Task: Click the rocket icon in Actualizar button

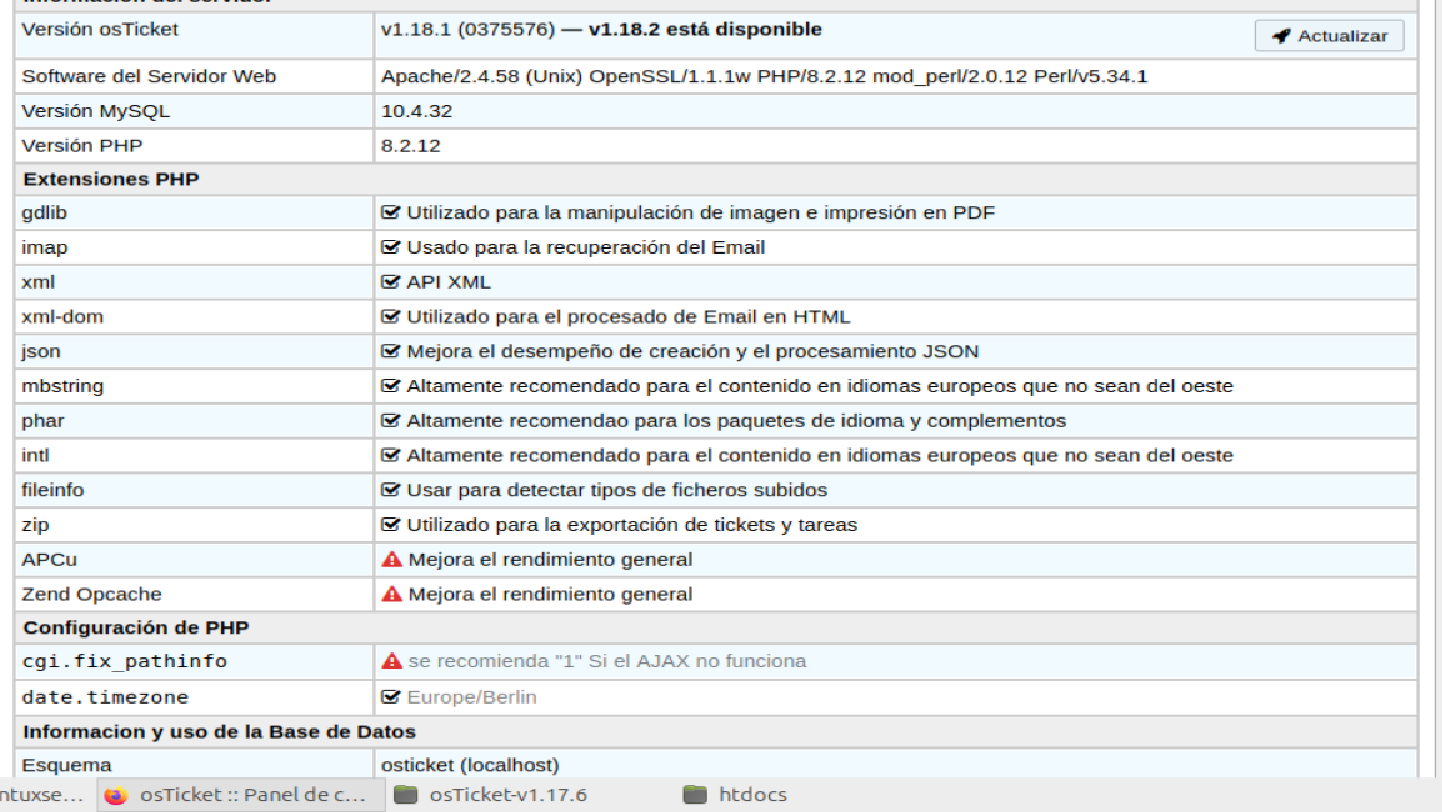Action: (1281, 36)
